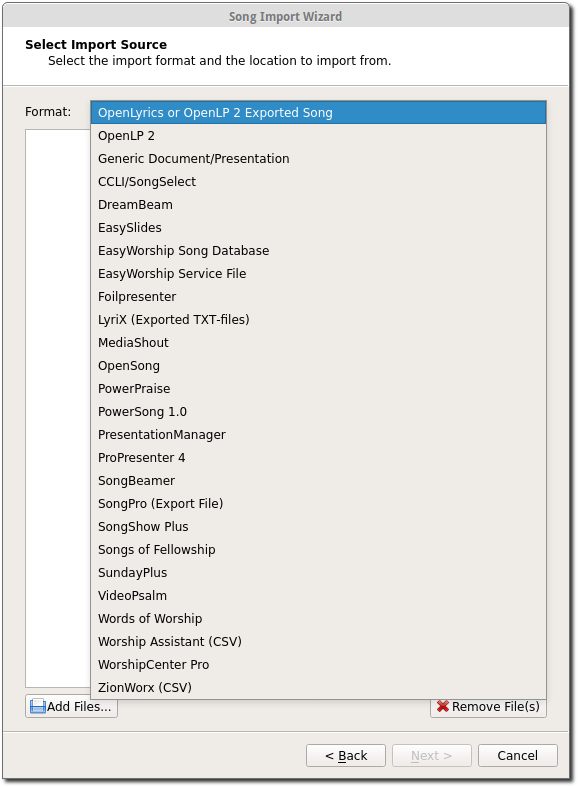Select OpenLyrics or OpenLP 2 Exported Song

(x=318, y=112)
